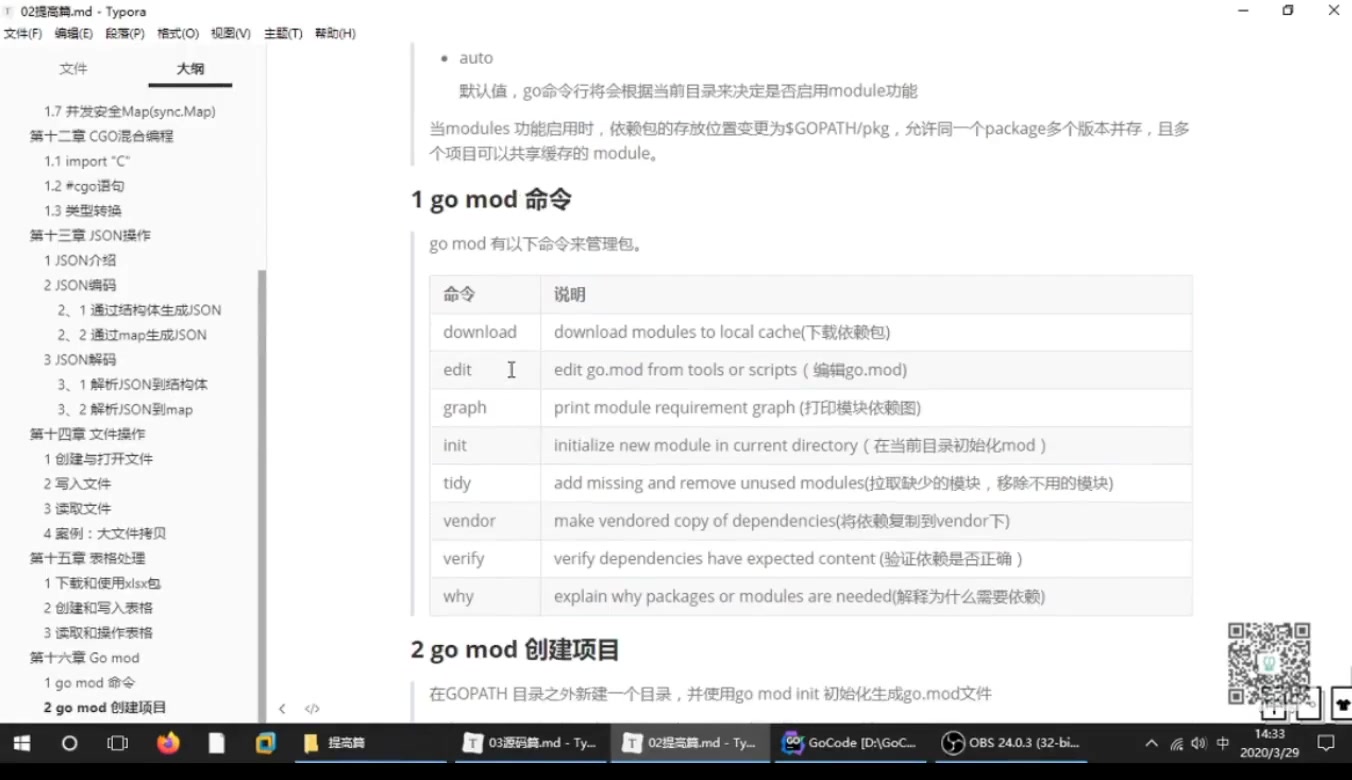Jump to outline 4 案例：大文件拷贝
1352x780 pixels.
[x=105, y=533]
